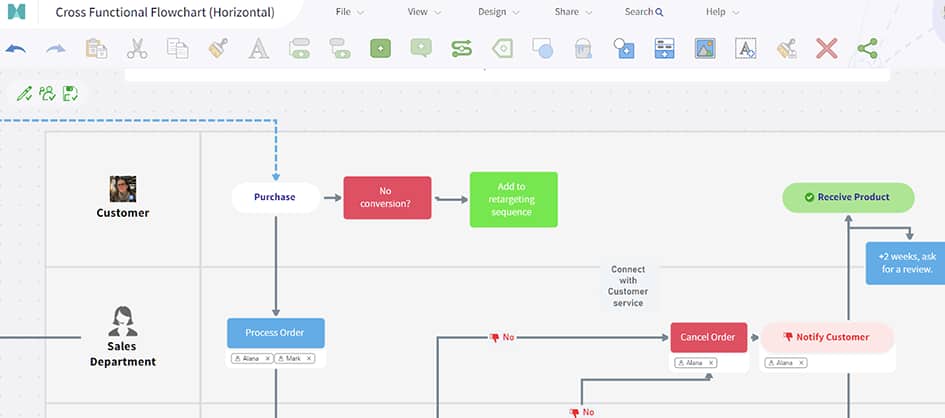Click the green save disk icon

tap(70, 93)
